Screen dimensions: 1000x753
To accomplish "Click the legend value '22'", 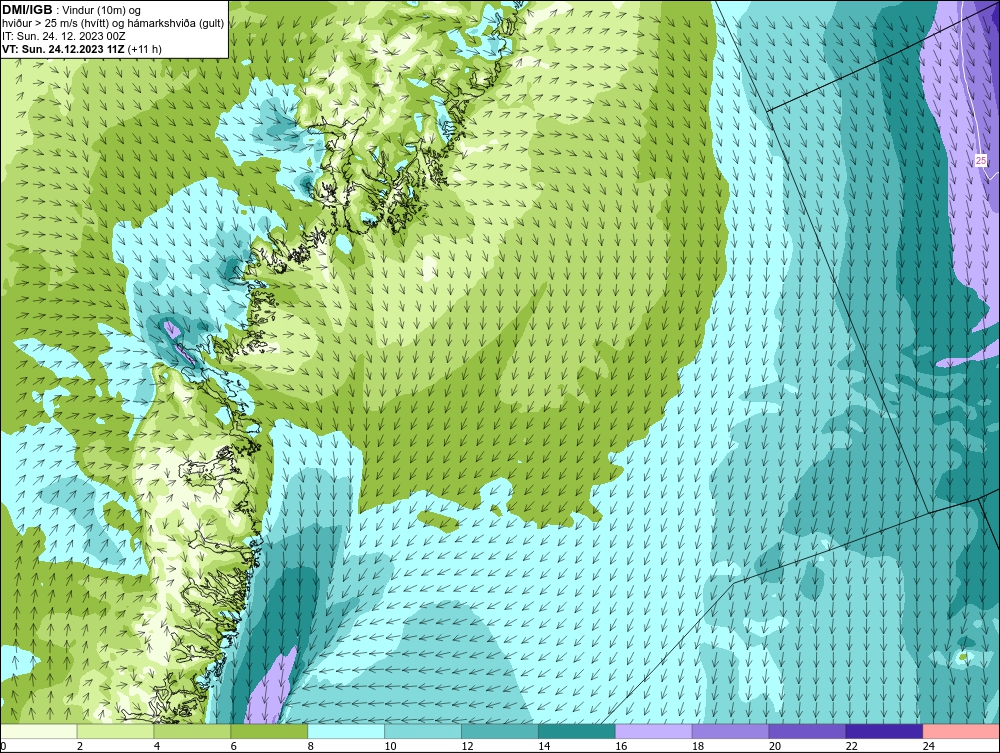I will coord(852,746).
